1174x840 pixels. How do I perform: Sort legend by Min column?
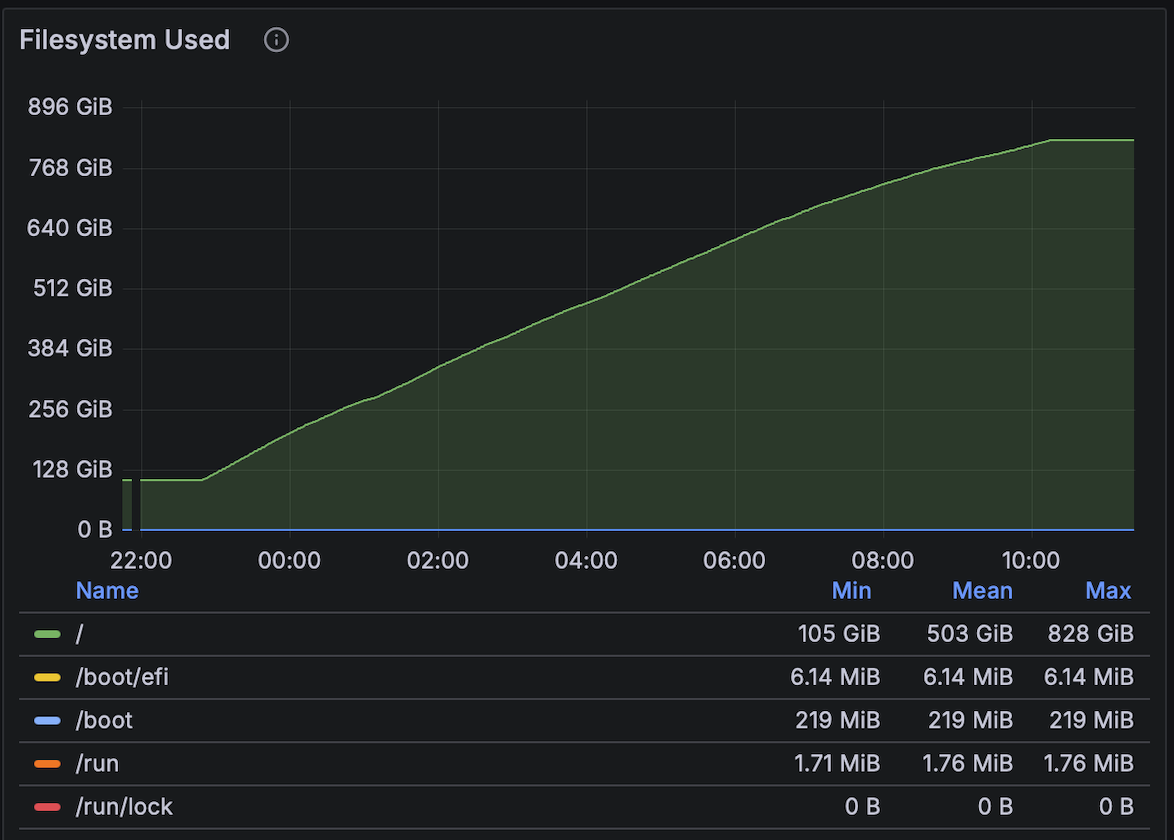pyautogui.click(x=851, y=591)
